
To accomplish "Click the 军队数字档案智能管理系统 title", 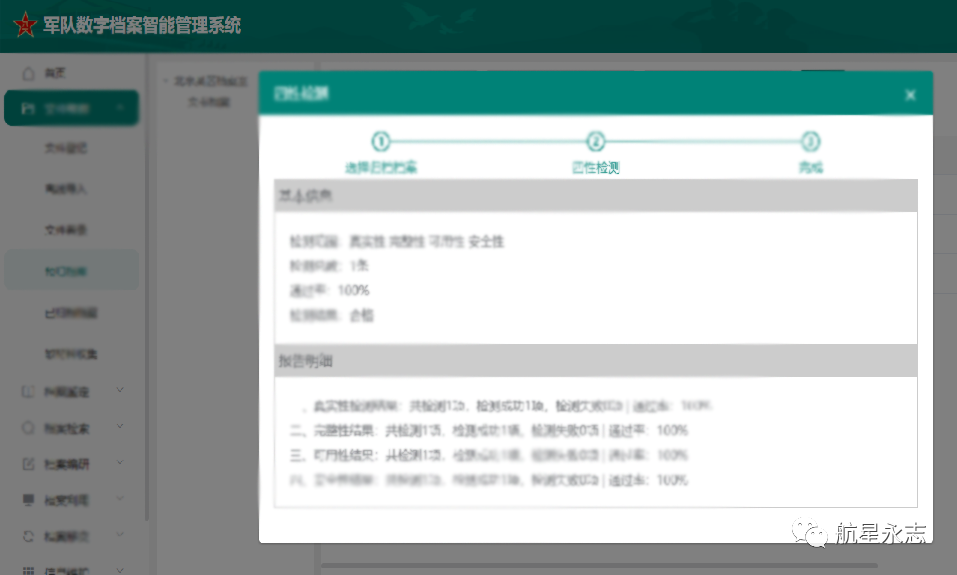I will (x=142, y=25).
